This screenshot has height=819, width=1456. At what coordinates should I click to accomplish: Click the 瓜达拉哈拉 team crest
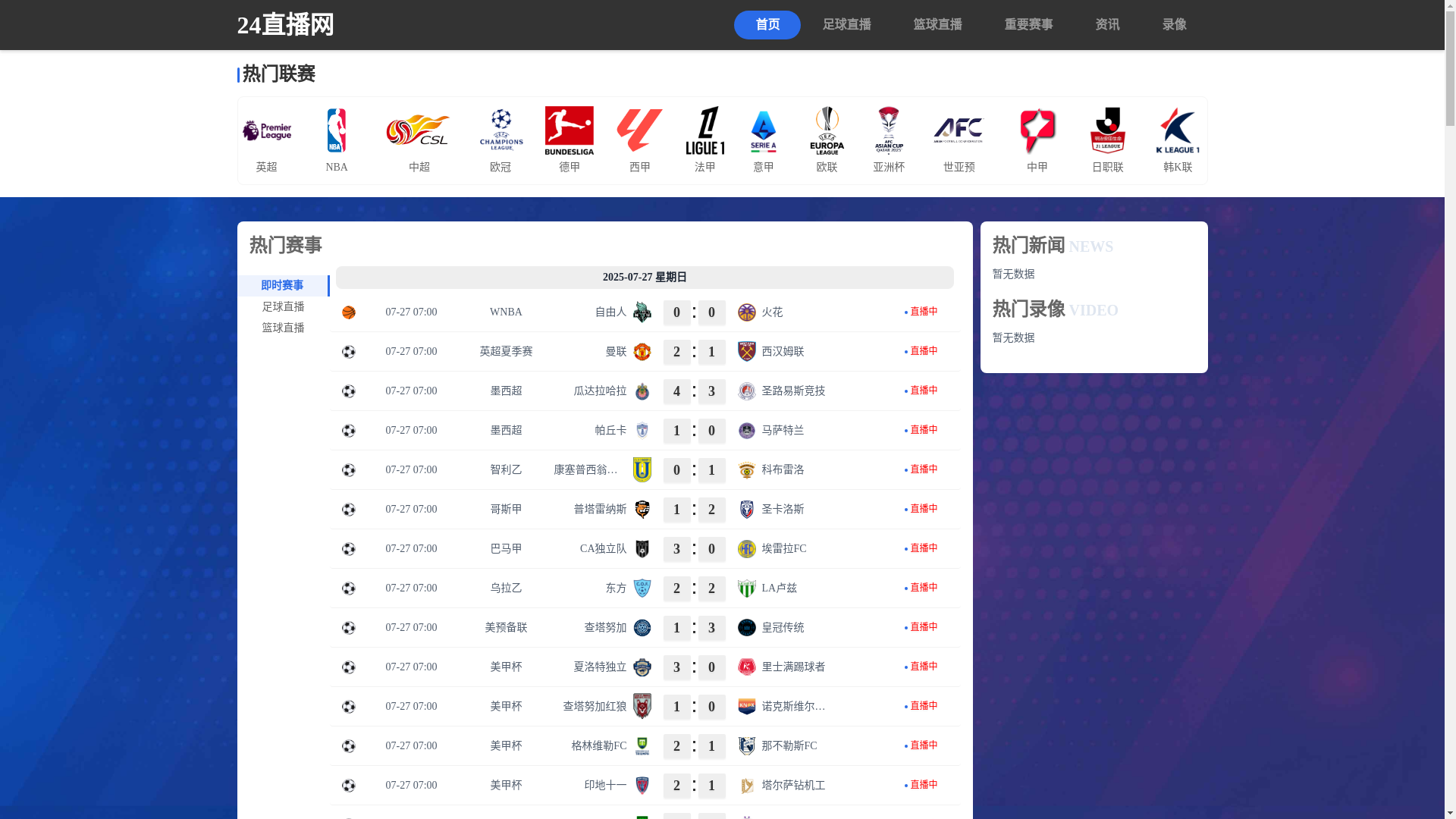642,391
